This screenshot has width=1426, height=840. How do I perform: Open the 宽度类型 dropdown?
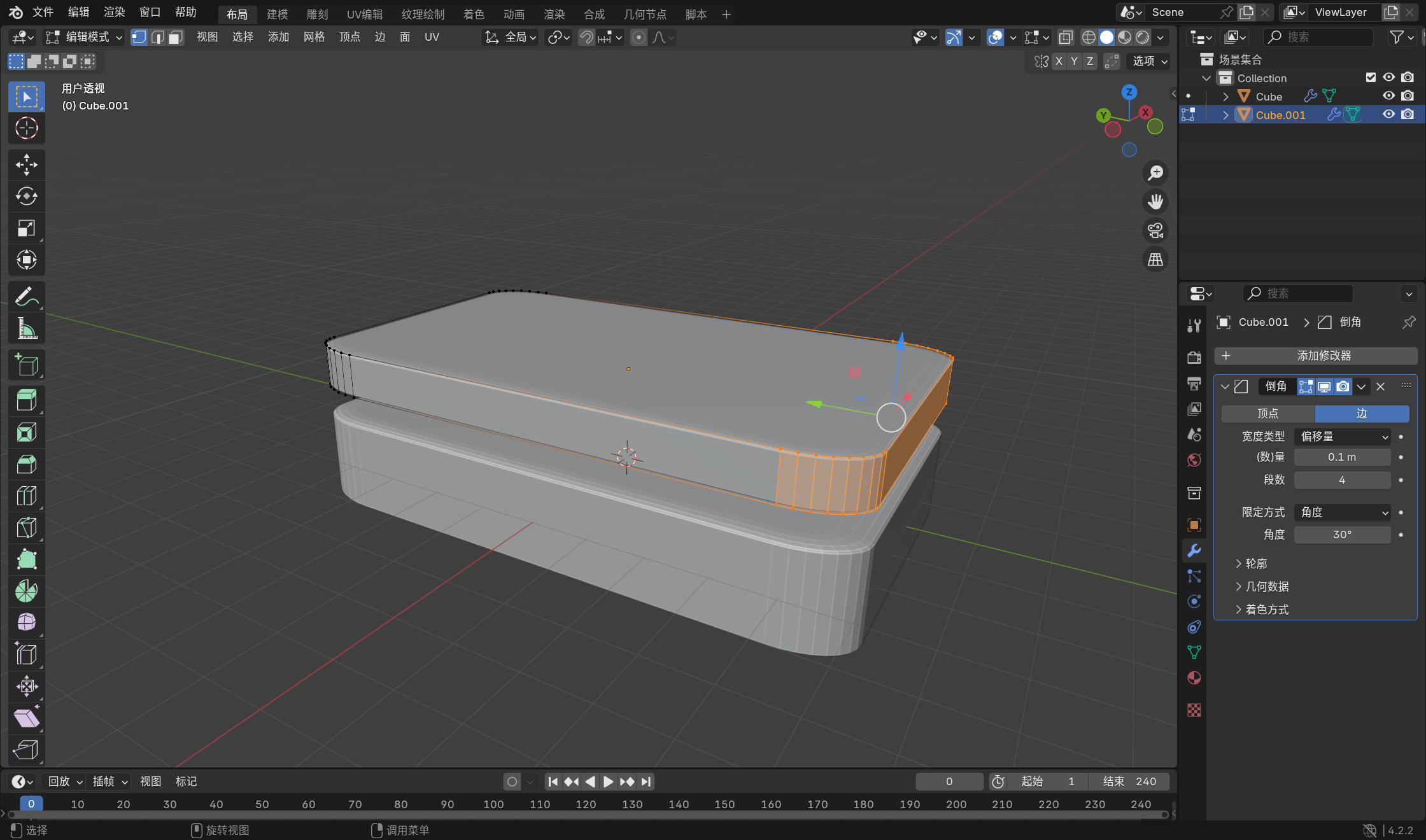tap(1343, 437)
